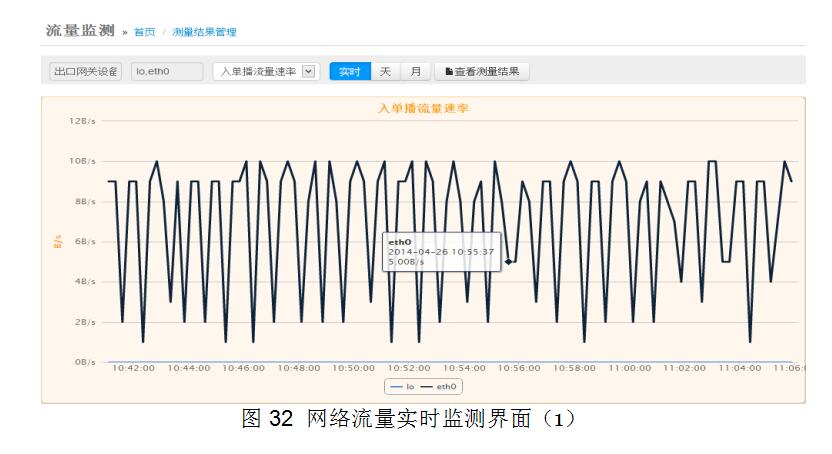Click the file icon on 查看测量结果 button
The height and width of the screenshot is (454, 832).
[449, 72]
